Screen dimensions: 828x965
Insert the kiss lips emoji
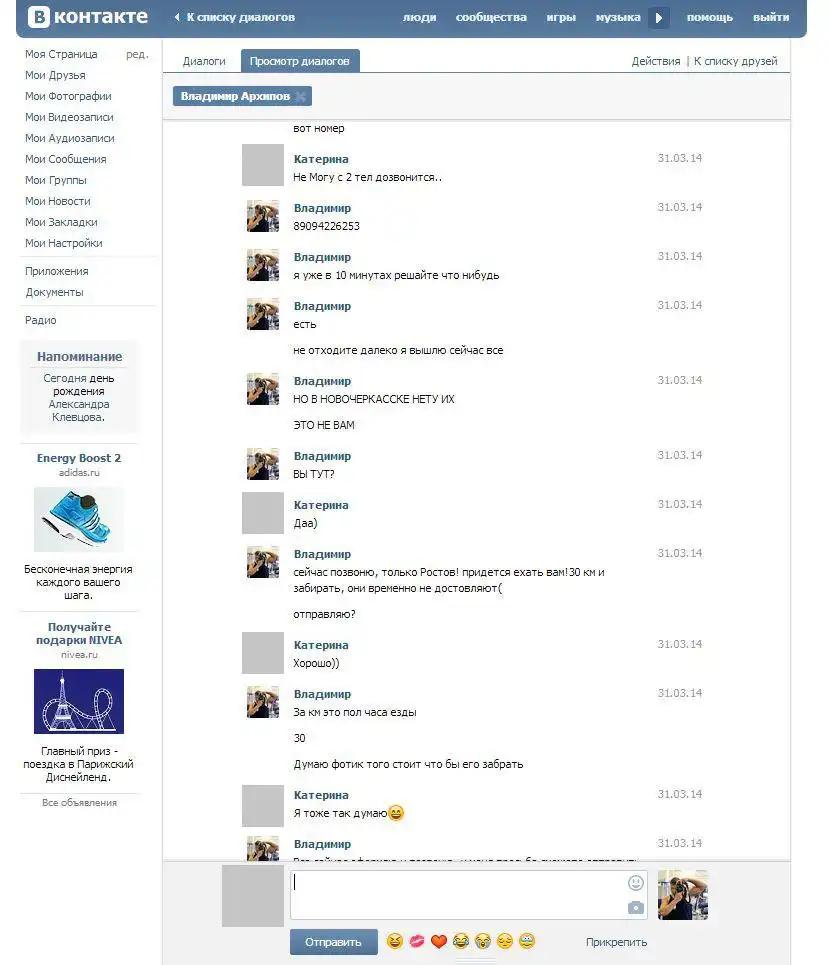click(x=417, y=942)
